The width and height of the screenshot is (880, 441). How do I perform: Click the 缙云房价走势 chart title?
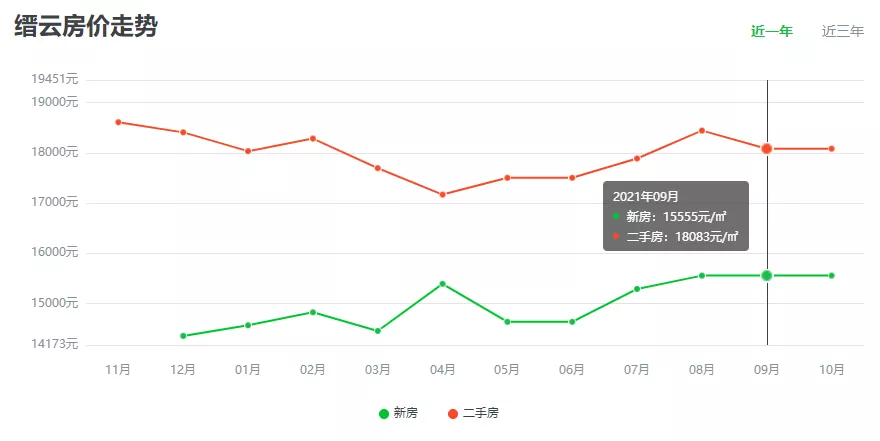[x=86, y=27]
